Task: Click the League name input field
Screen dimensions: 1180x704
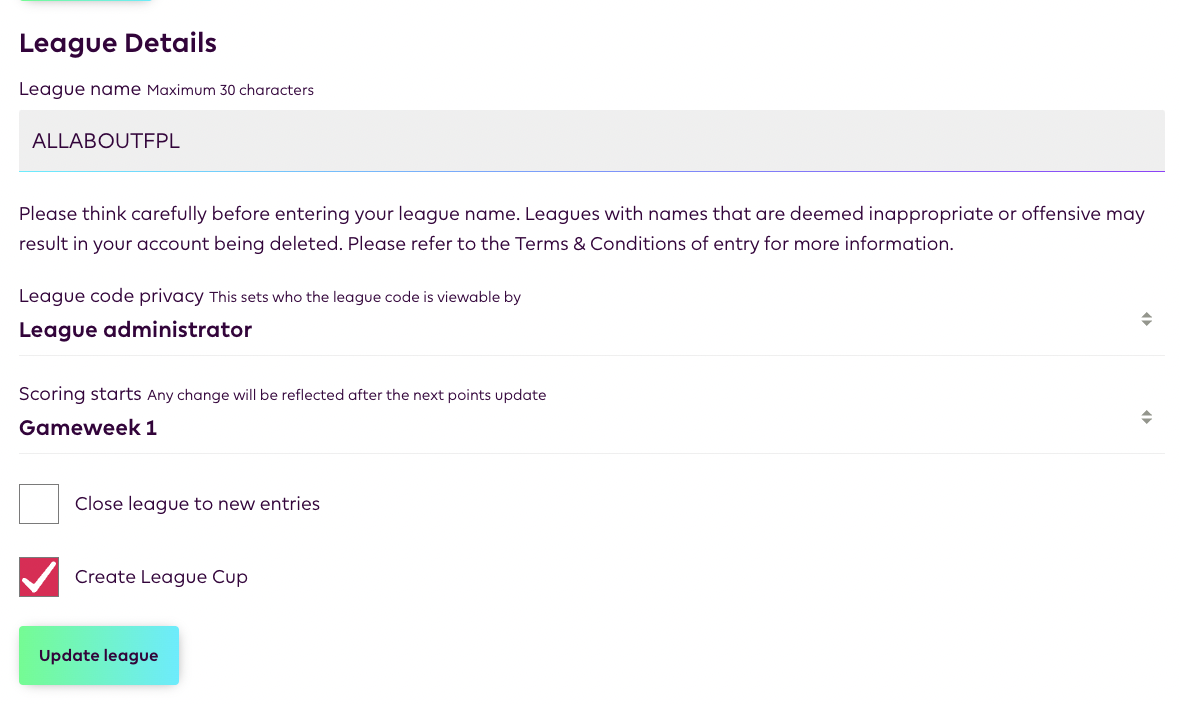Action: pos(590,141)
